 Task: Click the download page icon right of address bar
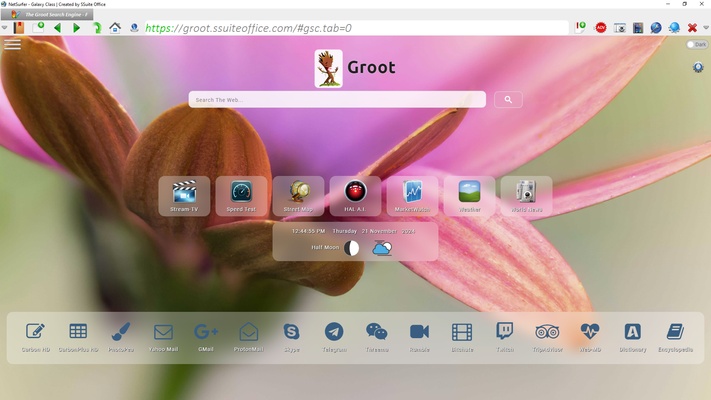point(580,27)
